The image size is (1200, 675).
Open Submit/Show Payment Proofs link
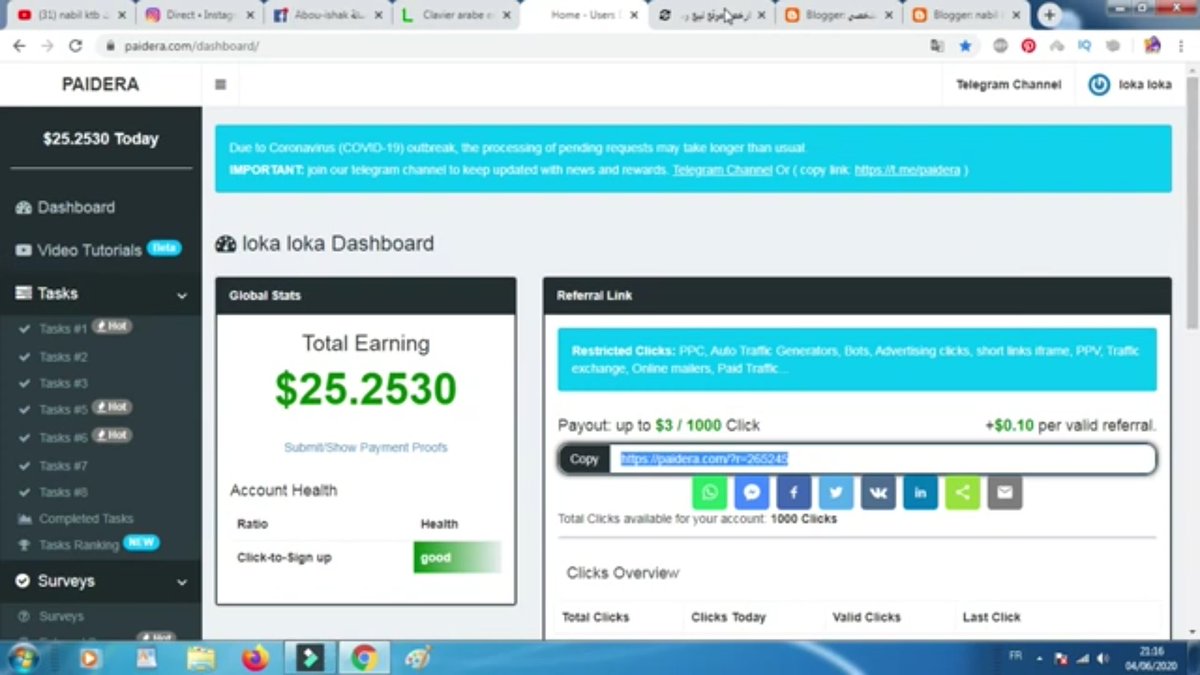pos(366,447)
